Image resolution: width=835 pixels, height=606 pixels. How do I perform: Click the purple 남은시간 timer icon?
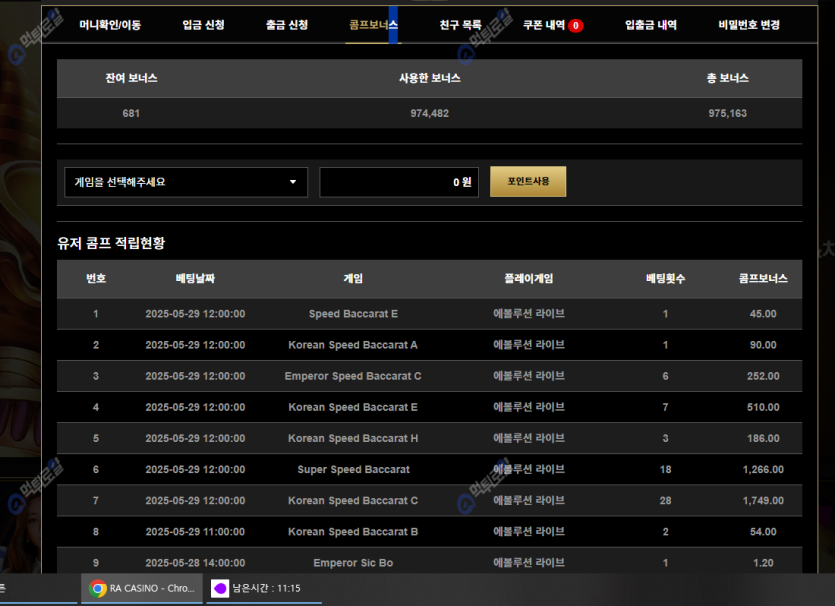click(x=219, y=589)
